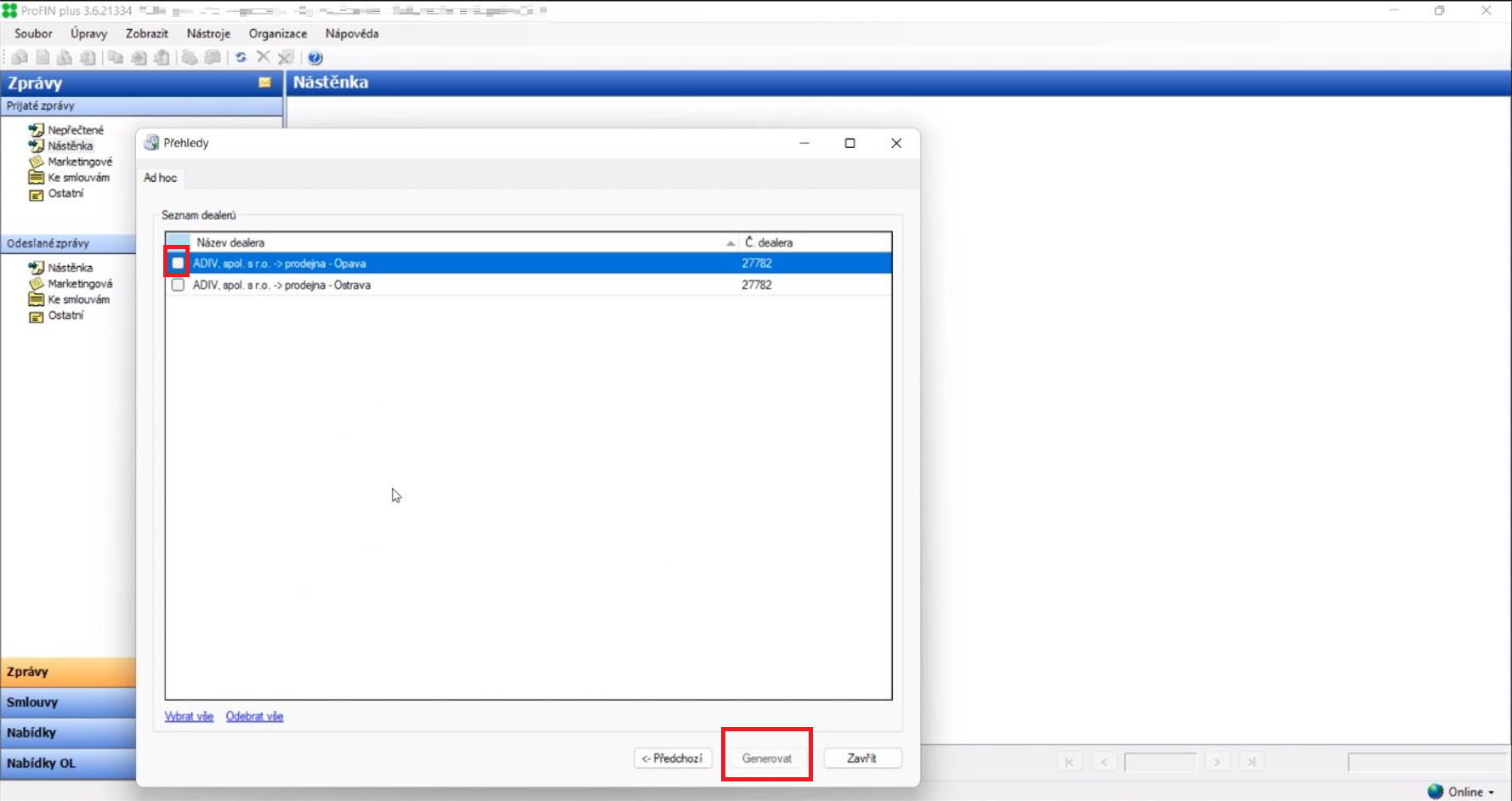Toggle the header select-all checkbox cell
1512x801 pixels.
pyautogui.click(x=178, y=242)
